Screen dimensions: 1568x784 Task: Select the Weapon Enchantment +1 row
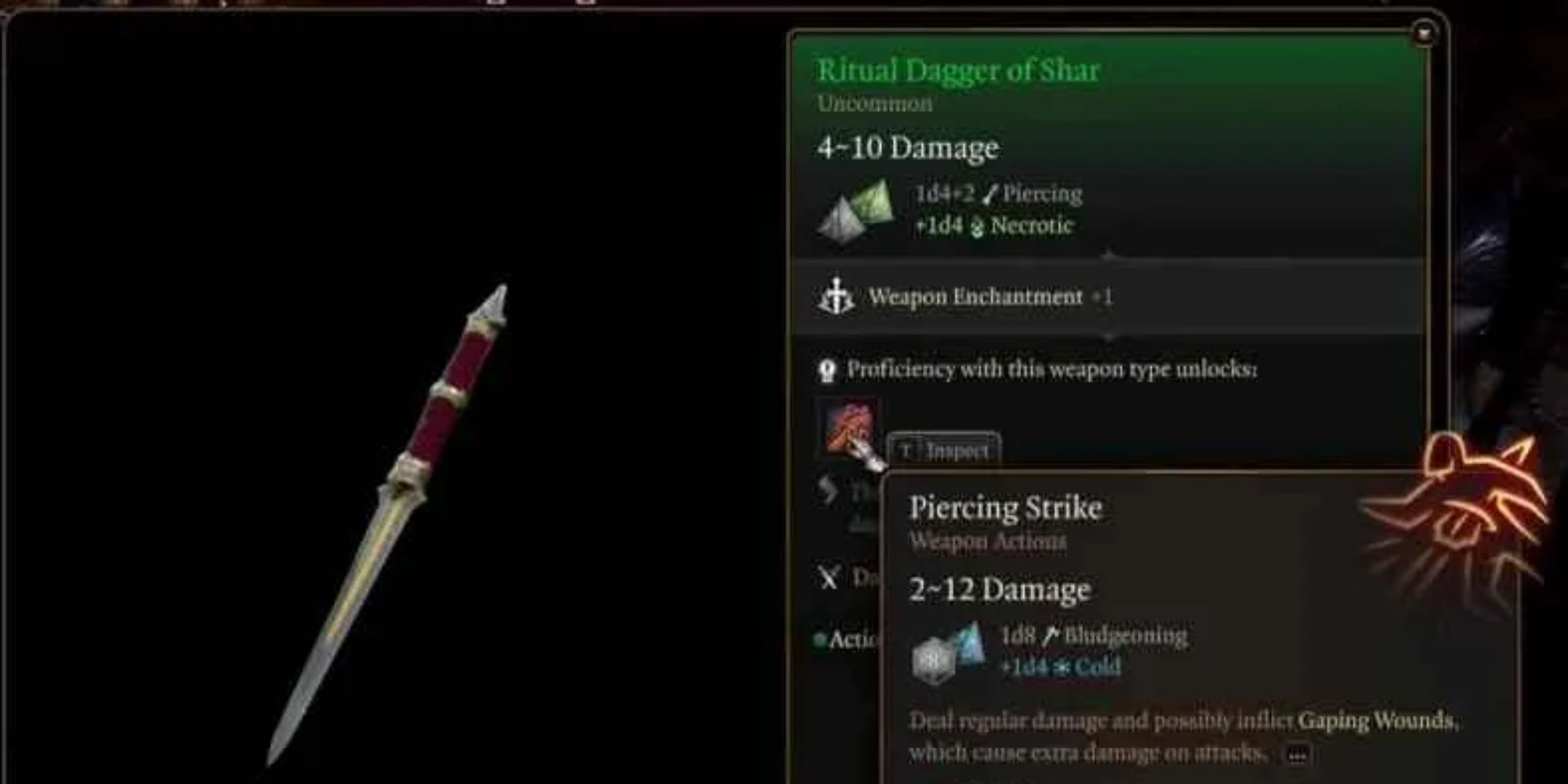[x=1108, y=297]
